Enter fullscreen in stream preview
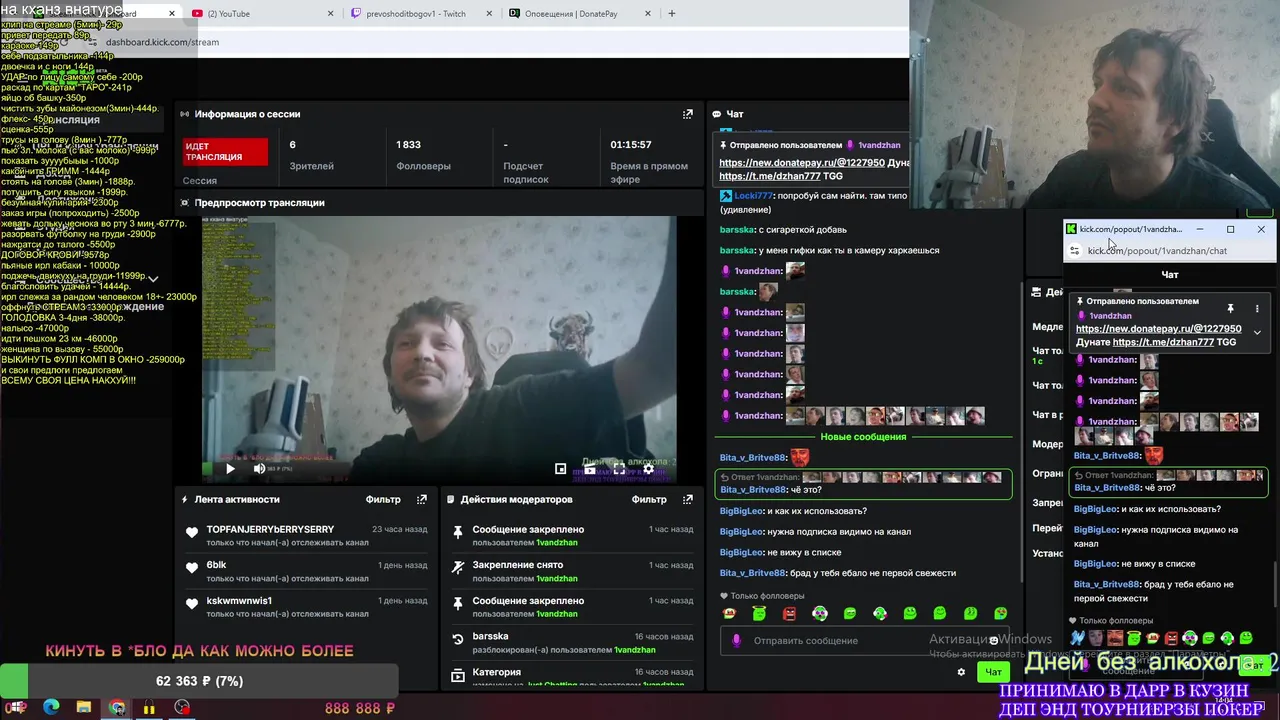This screenshot has width=1280, height=720. (x=619, y=468)
